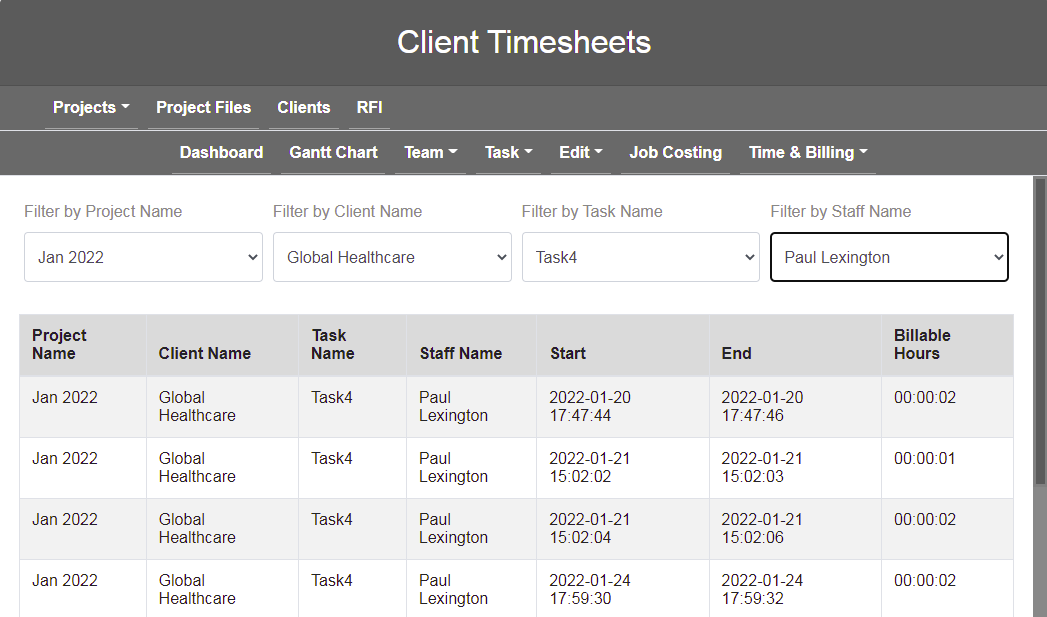The image size is (1047, 617).
Task: Open the Filter by Task Name selector
Action: (x=641, y=258)
